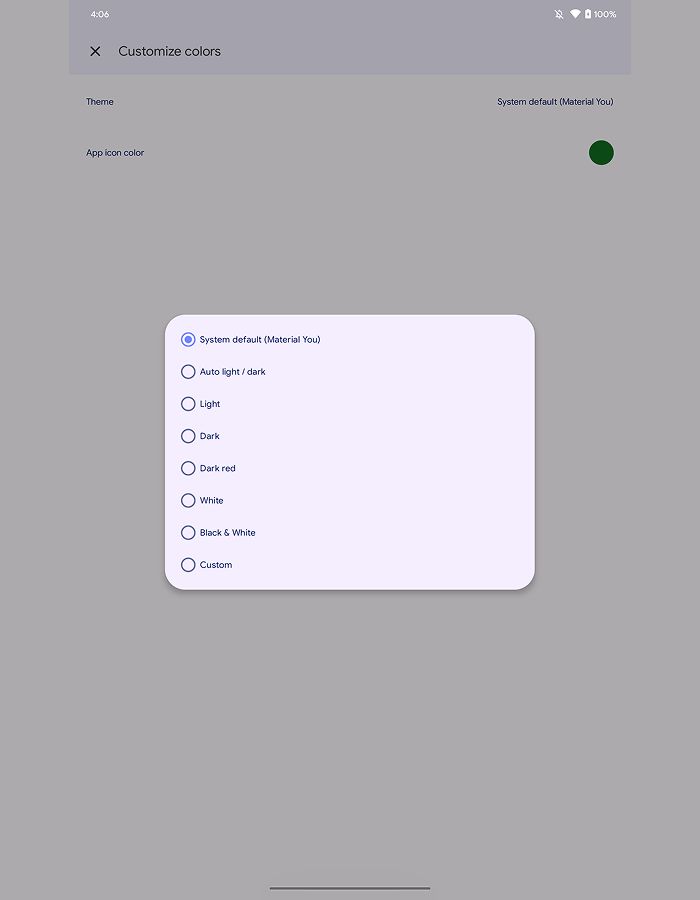
Task: Select System default (Material You) radio button
Action: [x=188, y=339]
